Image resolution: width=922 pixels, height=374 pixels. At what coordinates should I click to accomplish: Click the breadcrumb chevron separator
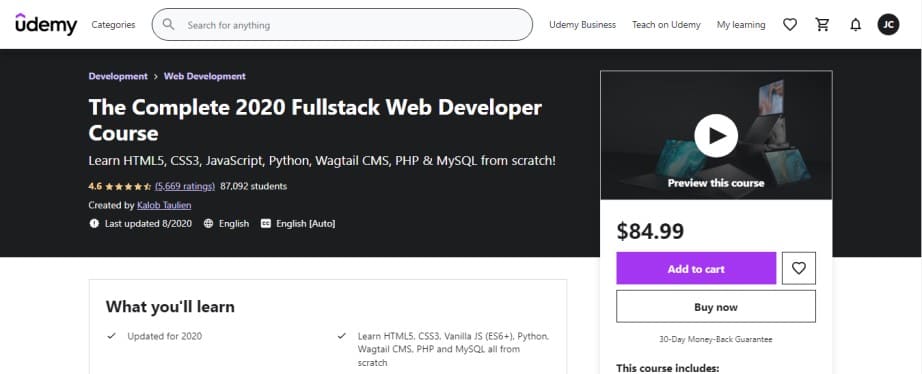156,76
